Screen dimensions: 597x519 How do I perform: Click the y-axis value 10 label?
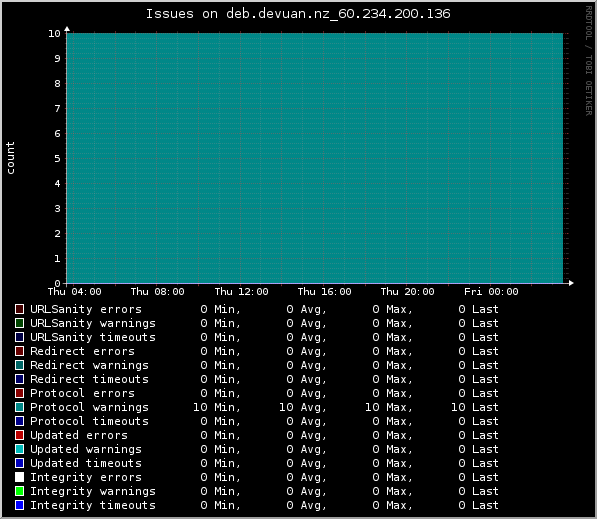(54, 34)
